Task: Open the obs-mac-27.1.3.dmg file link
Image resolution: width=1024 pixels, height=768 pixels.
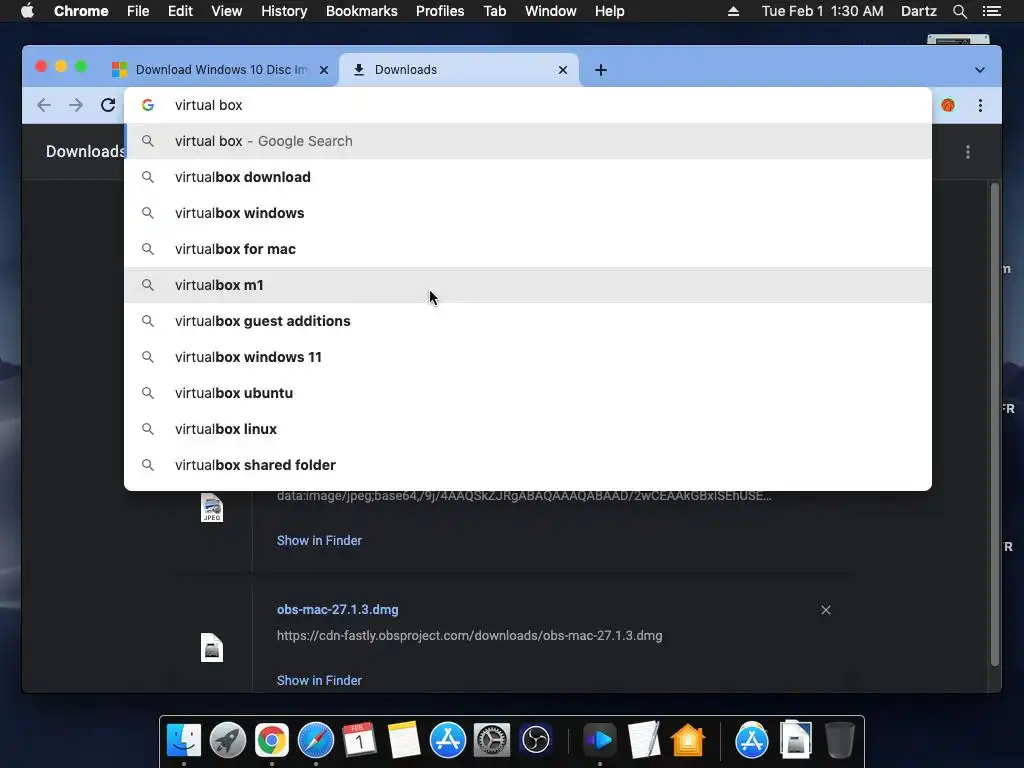Action: pos(338,609)
